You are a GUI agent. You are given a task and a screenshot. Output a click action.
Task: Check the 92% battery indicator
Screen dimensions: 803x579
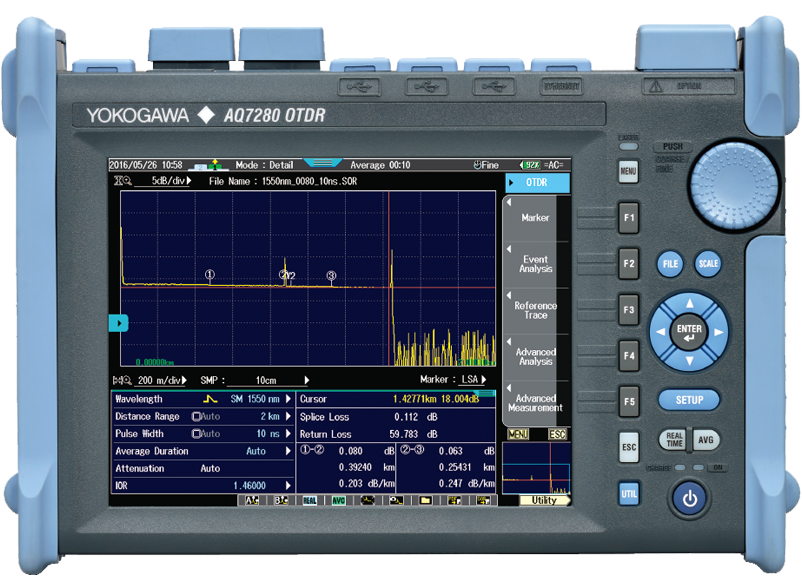click(x=531, y=165)
